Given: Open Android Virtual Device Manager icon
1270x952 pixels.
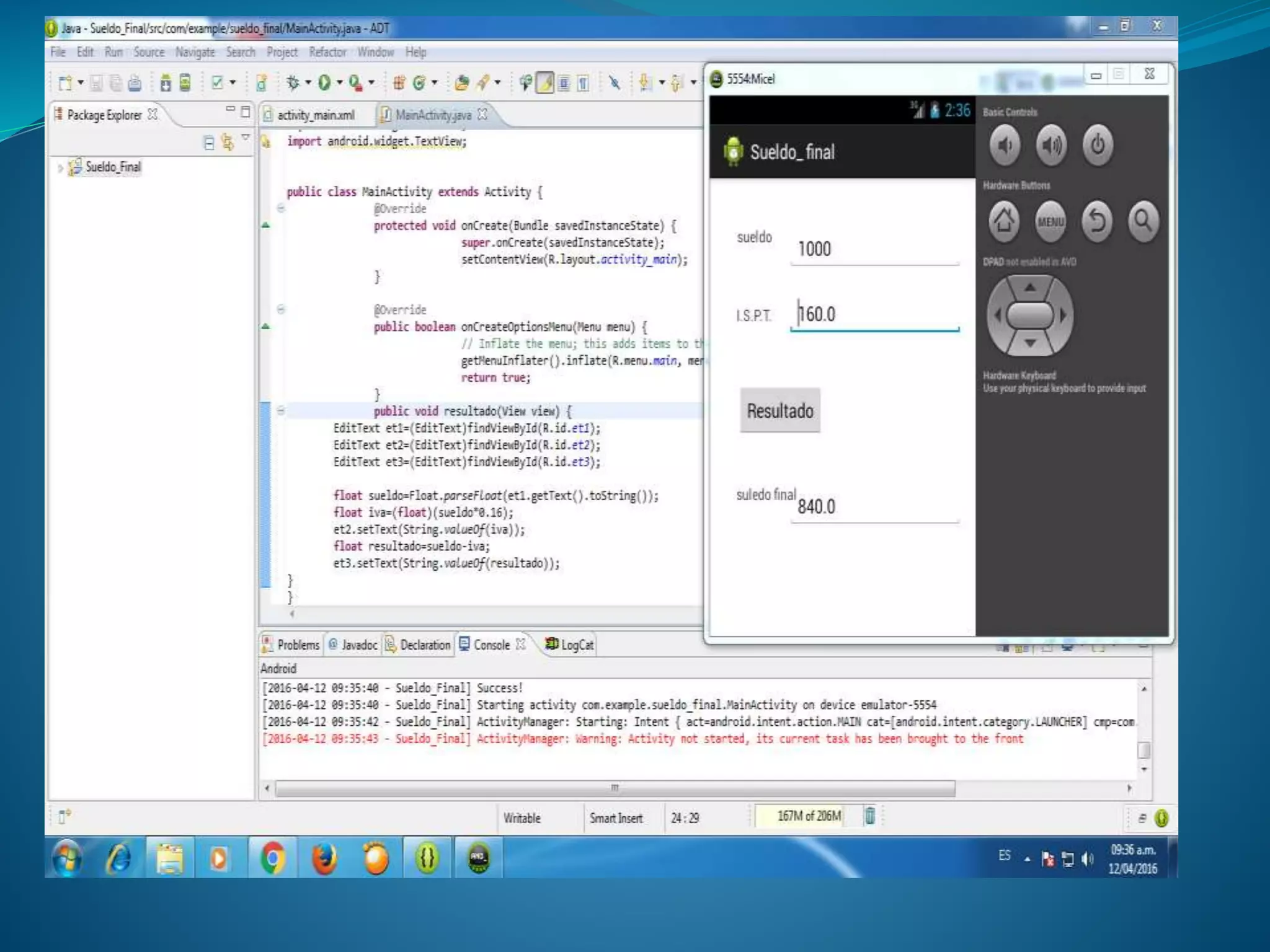Looking at the screenshot, I should click(x=185, y=82).
